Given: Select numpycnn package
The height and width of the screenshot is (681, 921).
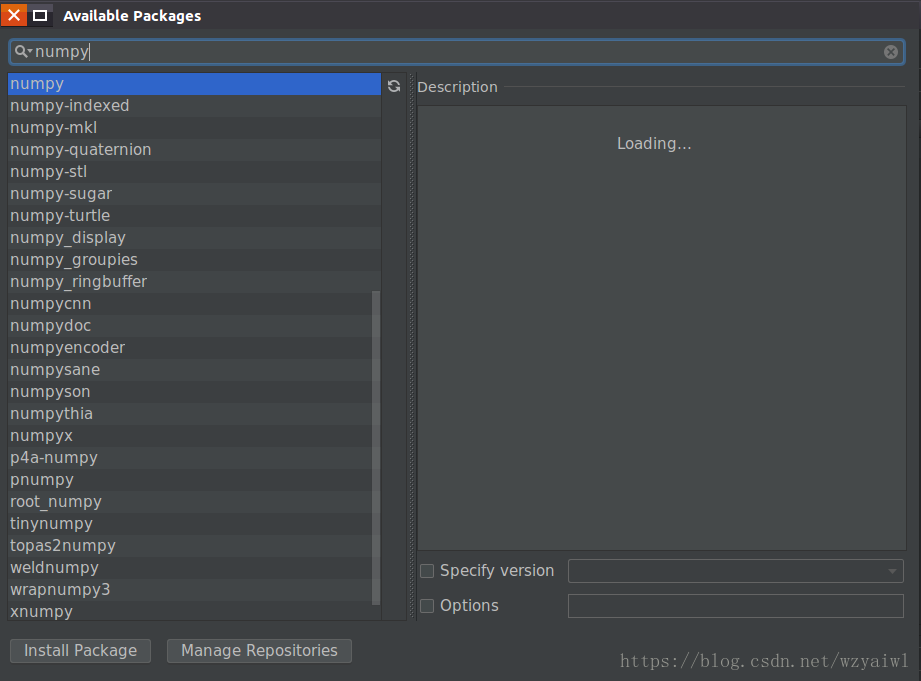Looking at the screenshot, I should (190, 304).
